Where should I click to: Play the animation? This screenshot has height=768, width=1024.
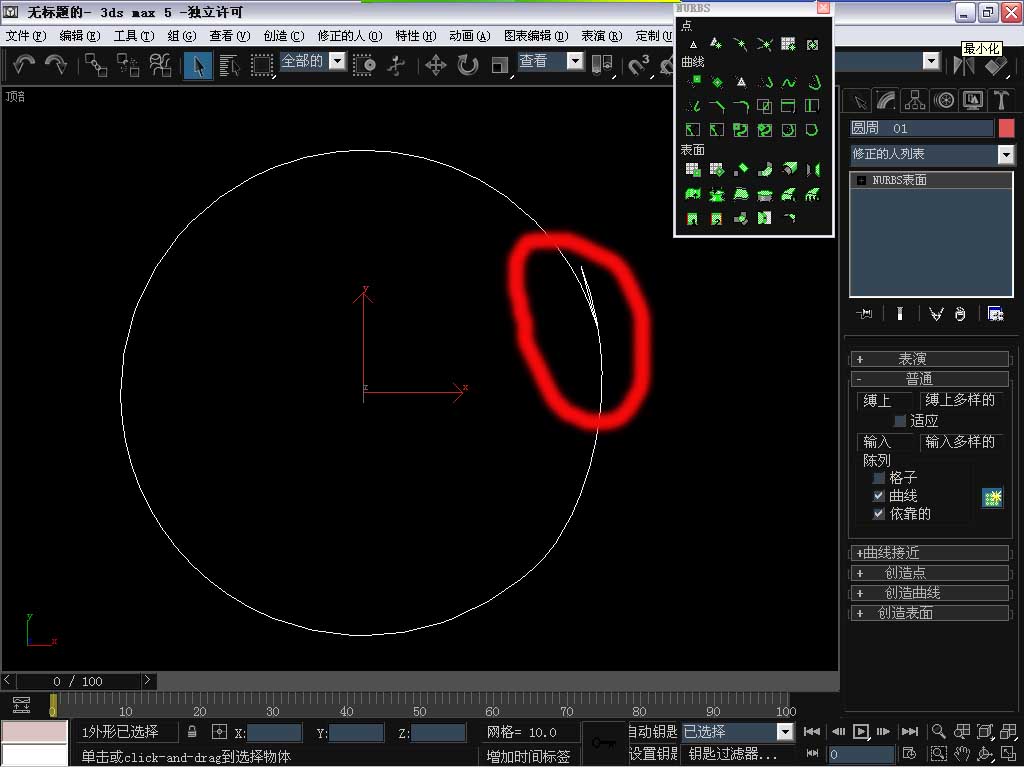861,731
